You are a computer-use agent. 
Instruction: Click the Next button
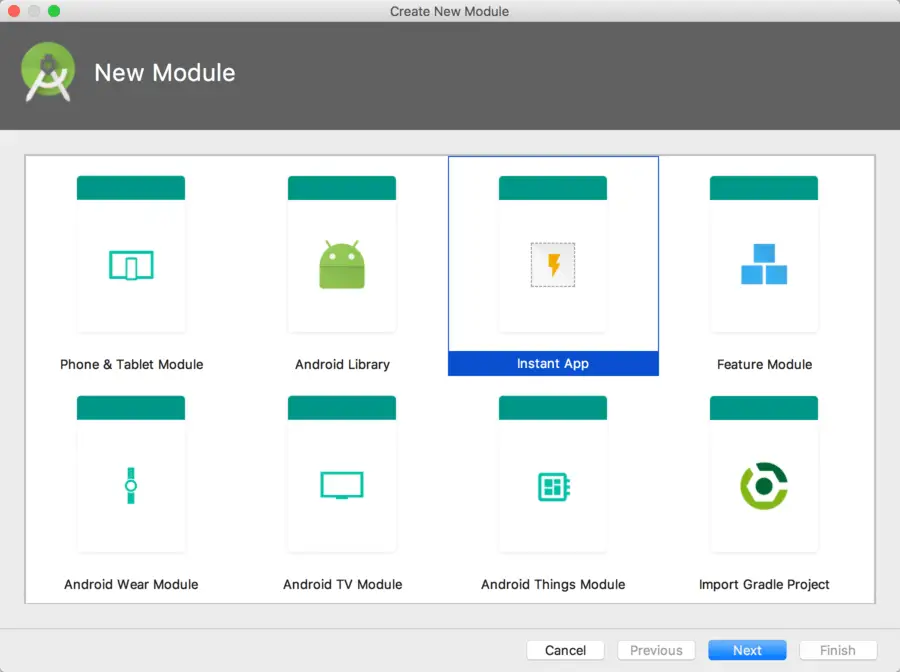point(747,650)
